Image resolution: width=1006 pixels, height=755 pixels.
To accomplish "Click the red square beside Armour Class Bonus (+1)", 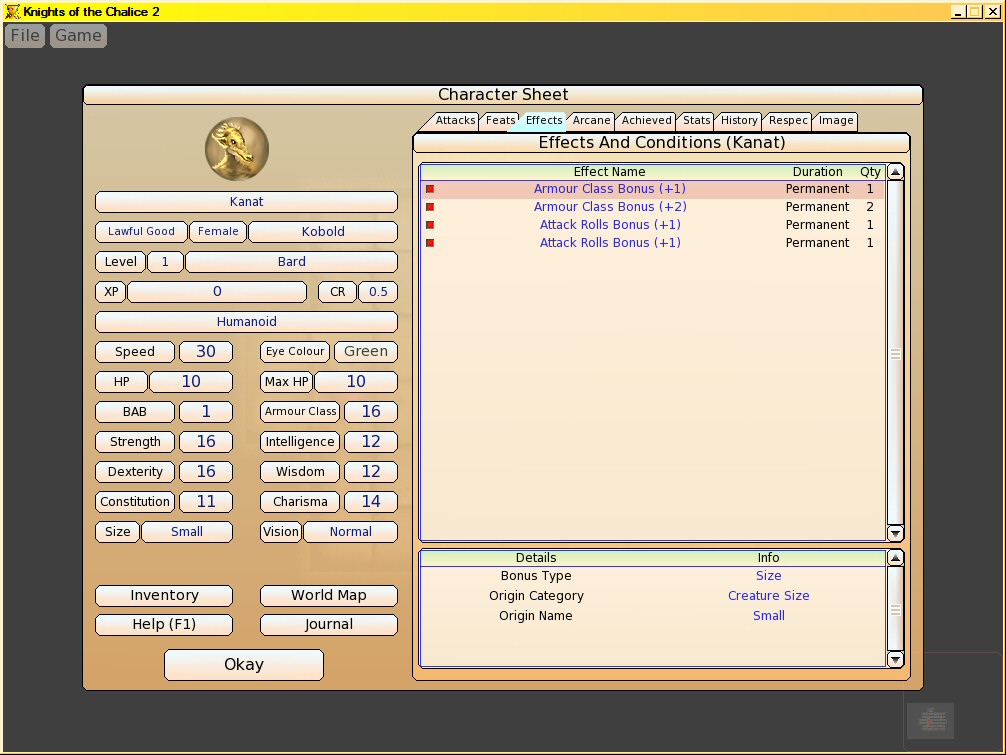I will (x=430, y=189).
